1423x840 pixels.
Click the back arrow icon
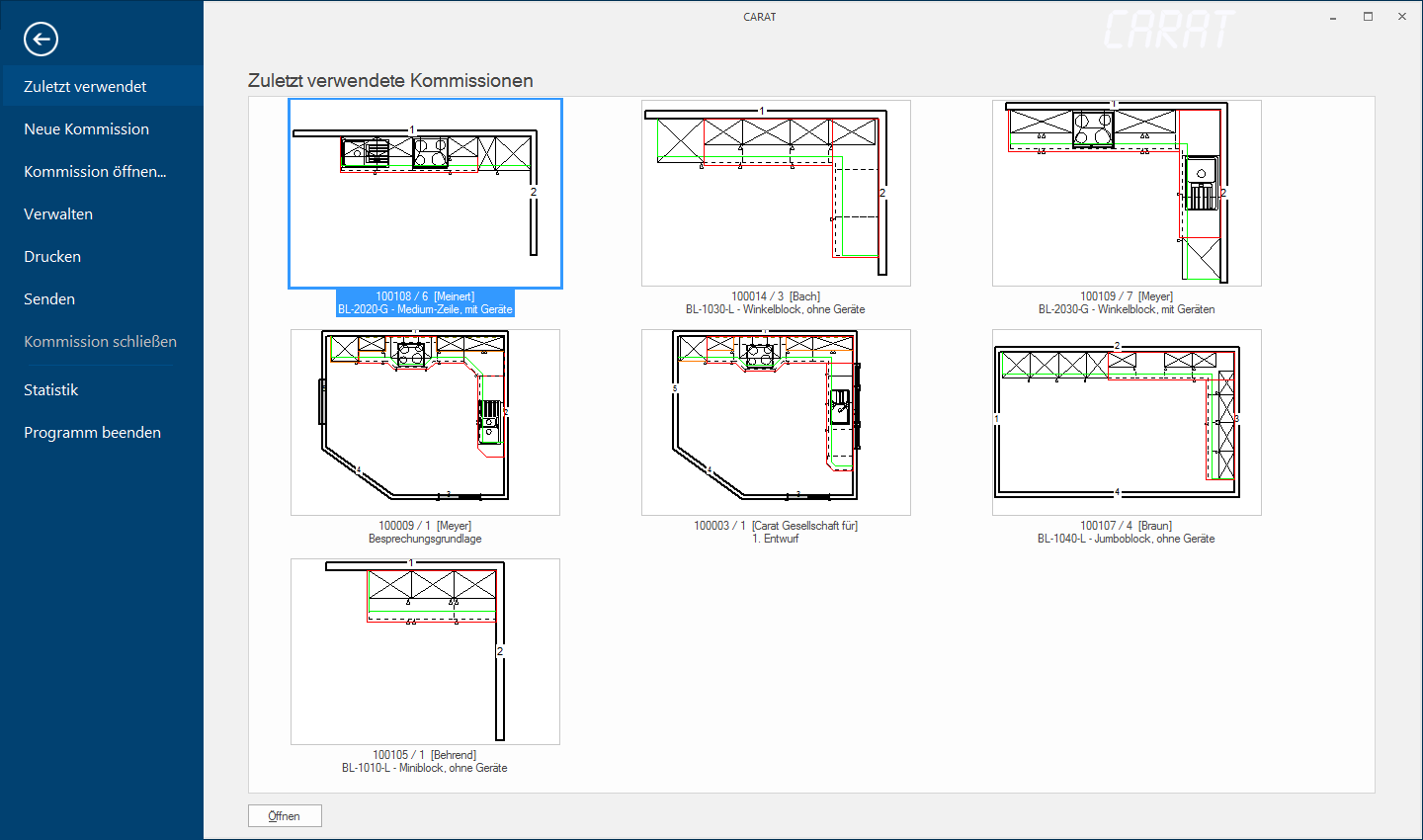pyautogui.click(x=41, y=40)
